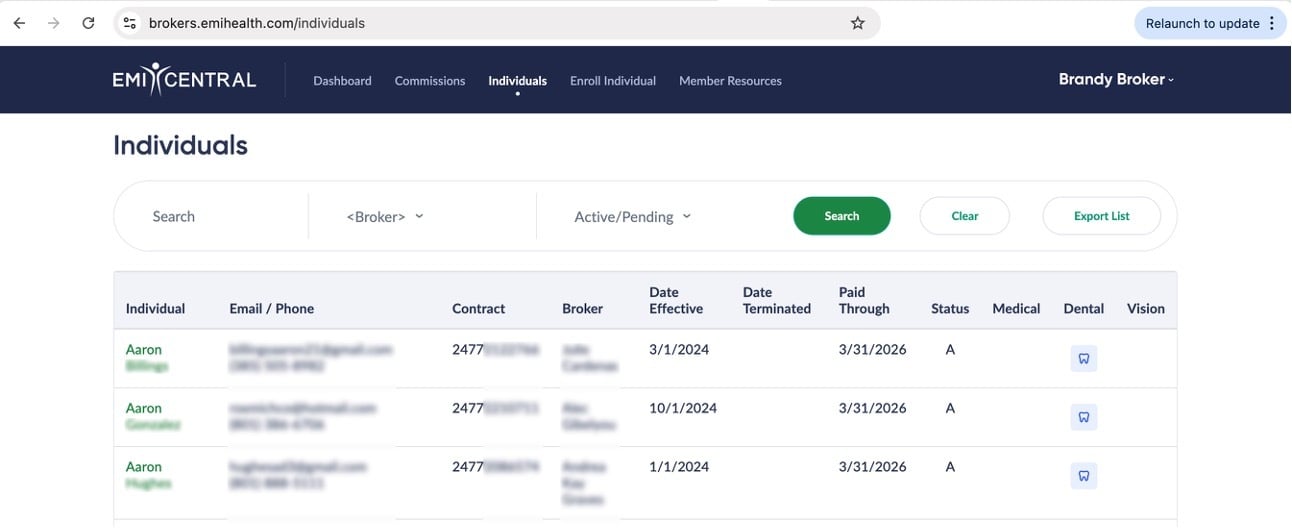This screenshot has height=528, width=1292.
Task: Click the Individual column header
Action: (155, 308)
